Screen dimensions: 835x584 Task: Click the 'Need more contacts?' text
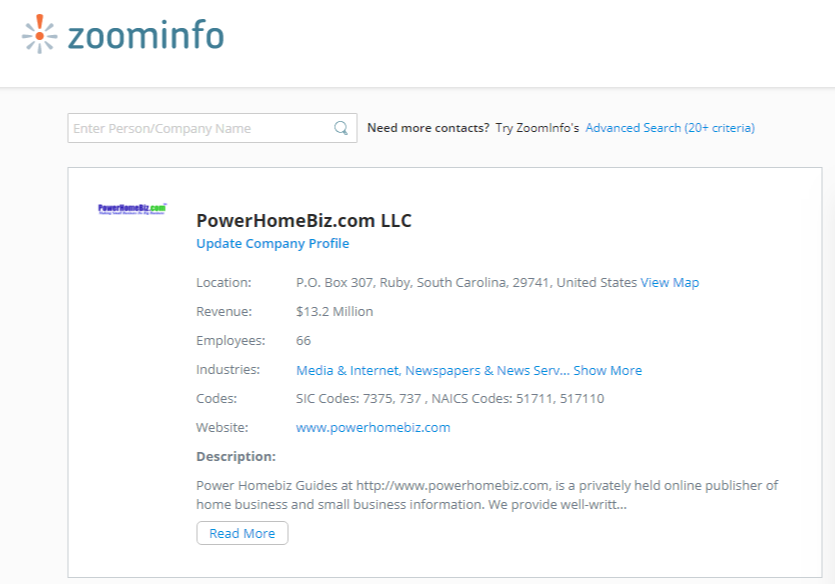428,128
